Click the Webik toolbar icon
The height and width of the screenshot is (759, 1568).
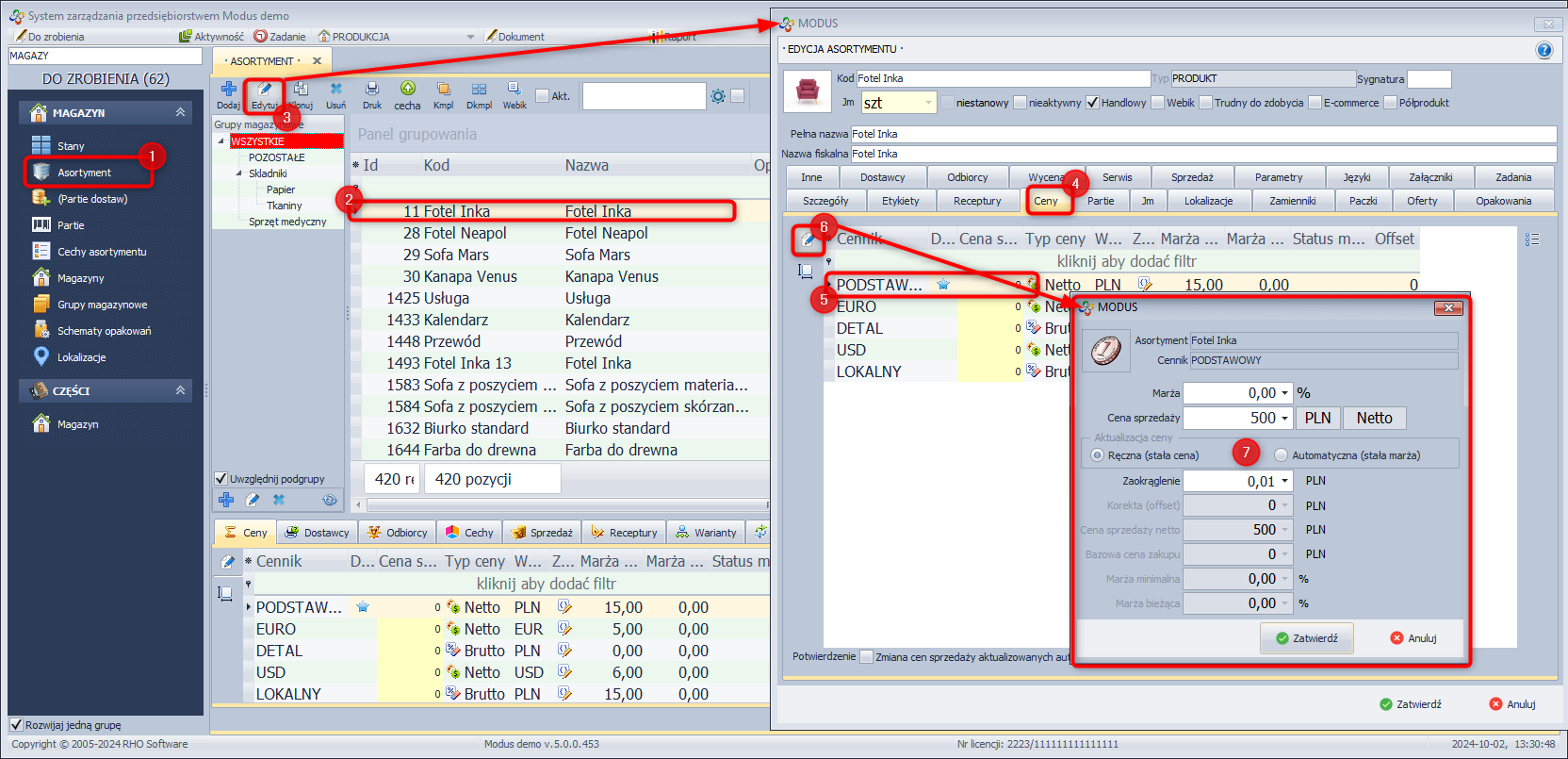point(514,94)
